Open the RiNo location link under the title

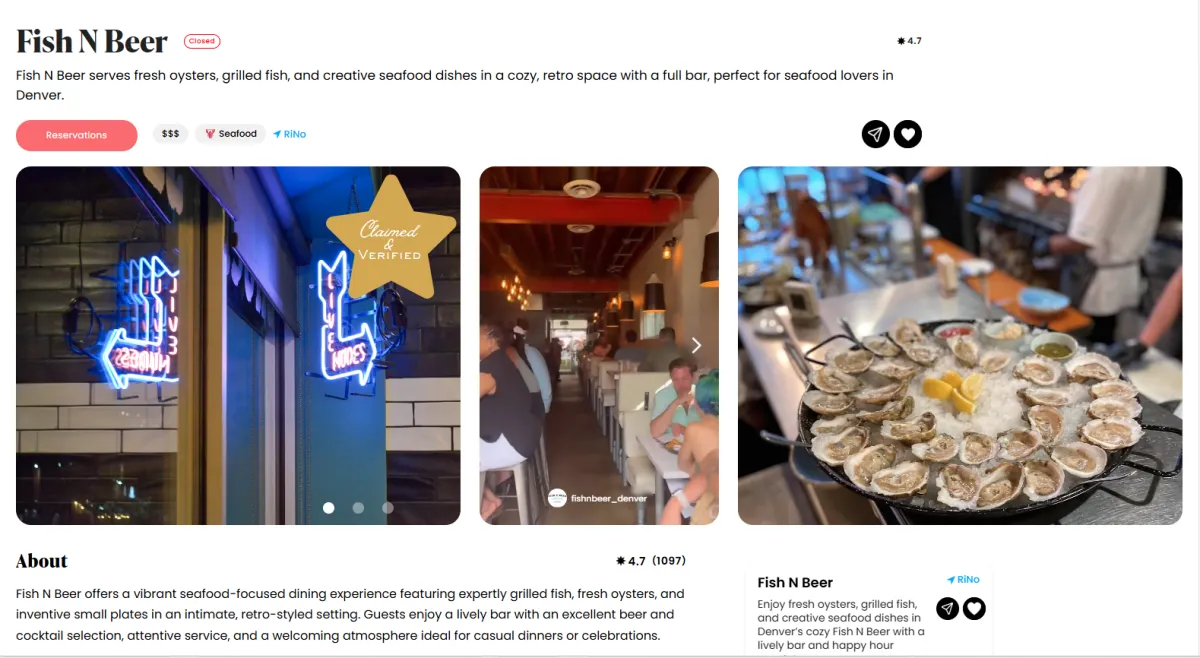point(290,134)
